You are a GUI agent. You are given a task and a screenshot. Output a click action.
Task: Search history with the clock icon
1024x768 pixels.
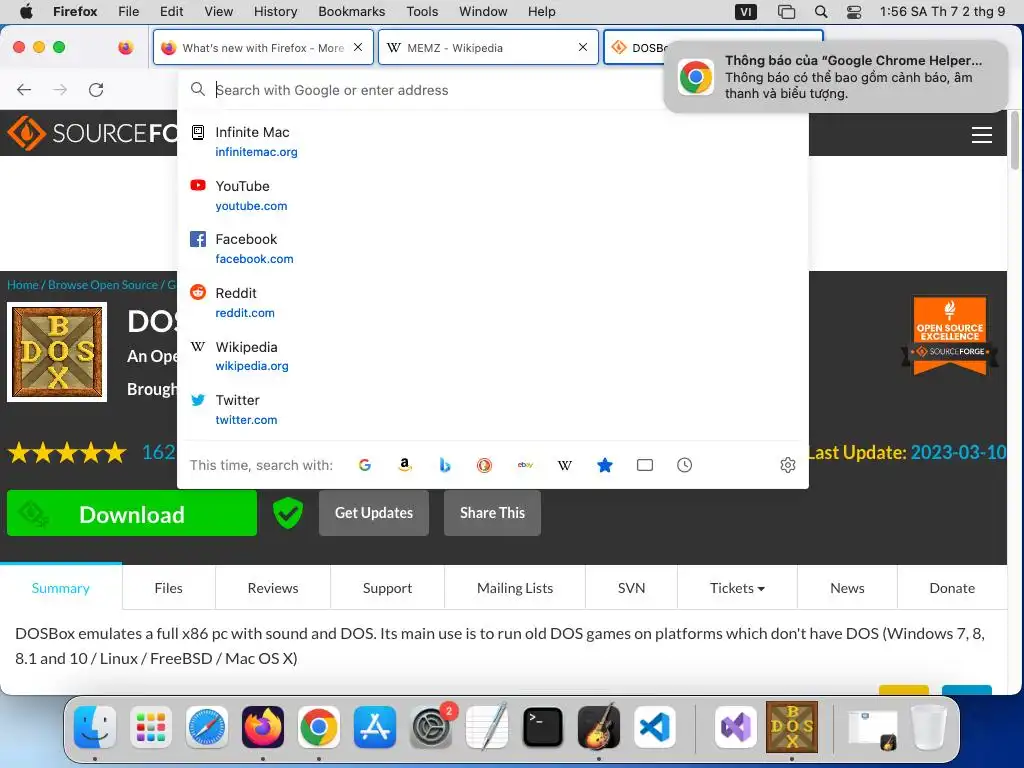coord(684,465)
